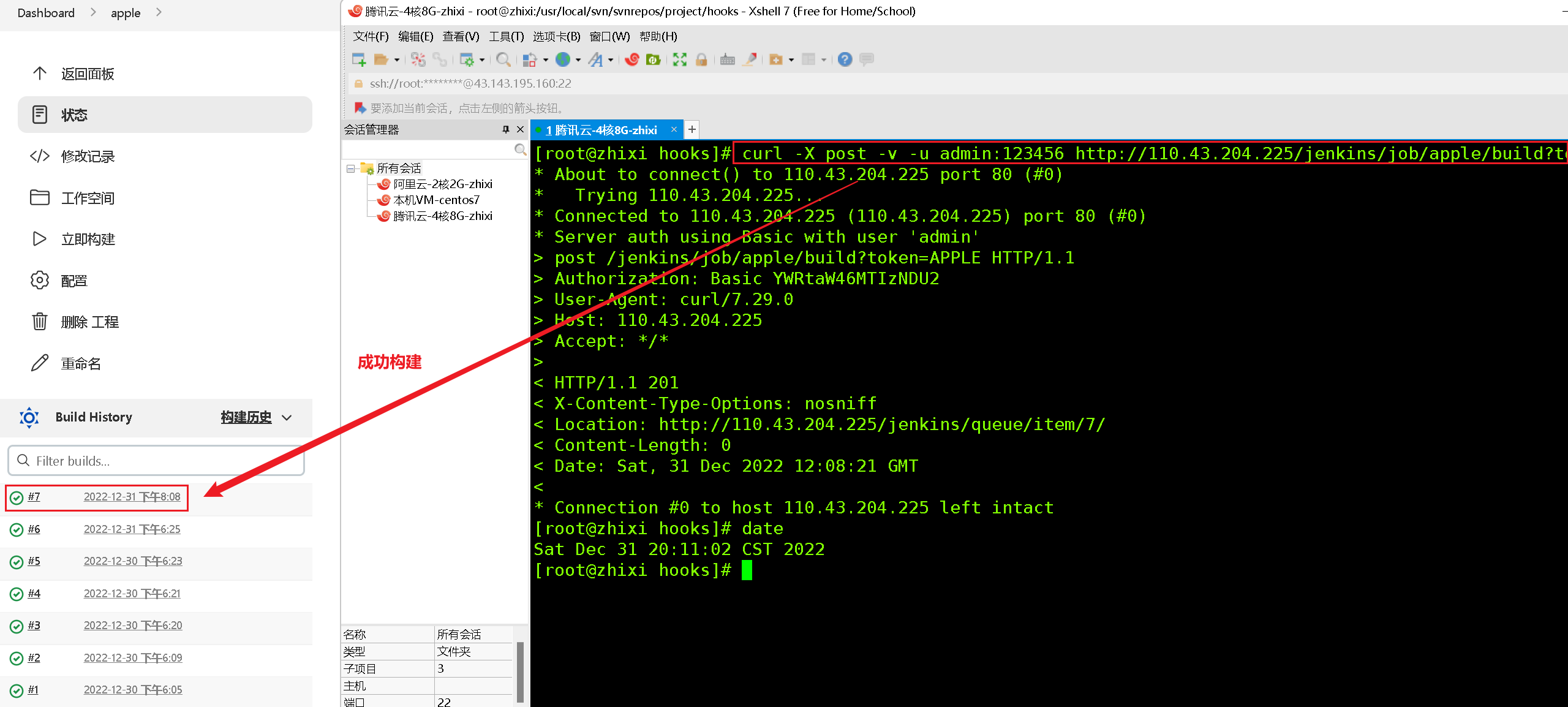1568x707 pixels.
Task: Open the 选项卡(B) menu
Action: [556, 36]
